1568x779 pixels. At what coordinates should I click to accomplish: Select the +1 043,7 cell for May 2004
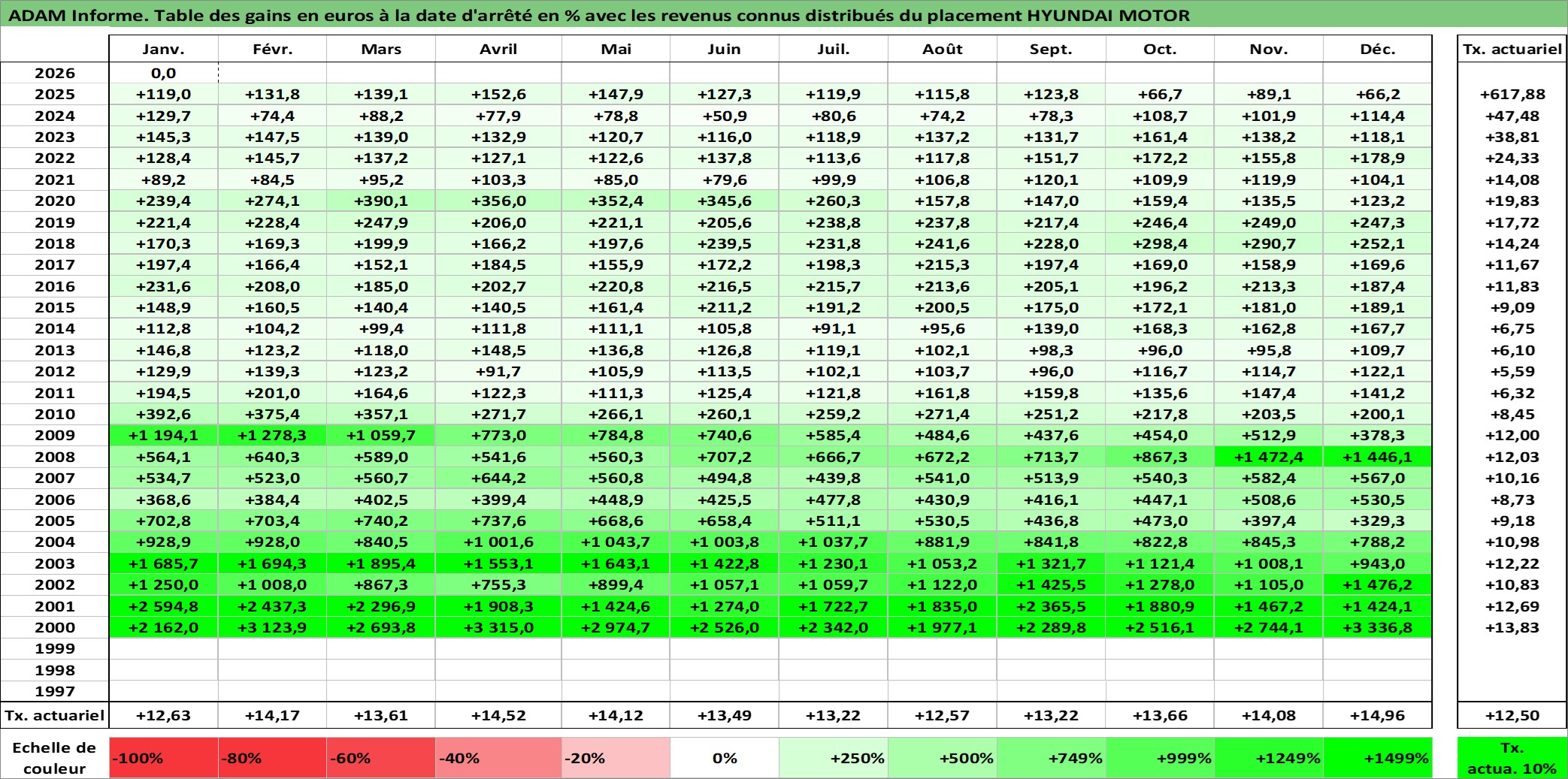[616, 542]
